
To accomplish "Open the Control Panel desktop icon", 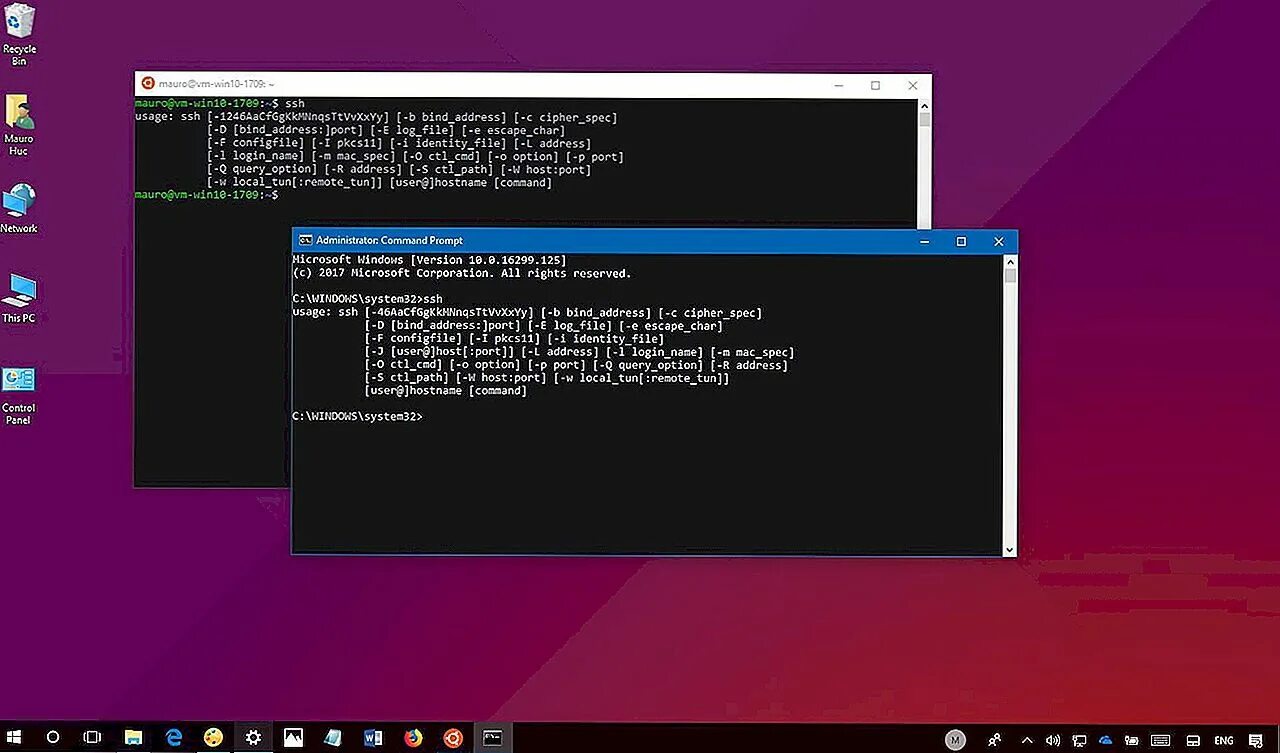I will point(19,395).
